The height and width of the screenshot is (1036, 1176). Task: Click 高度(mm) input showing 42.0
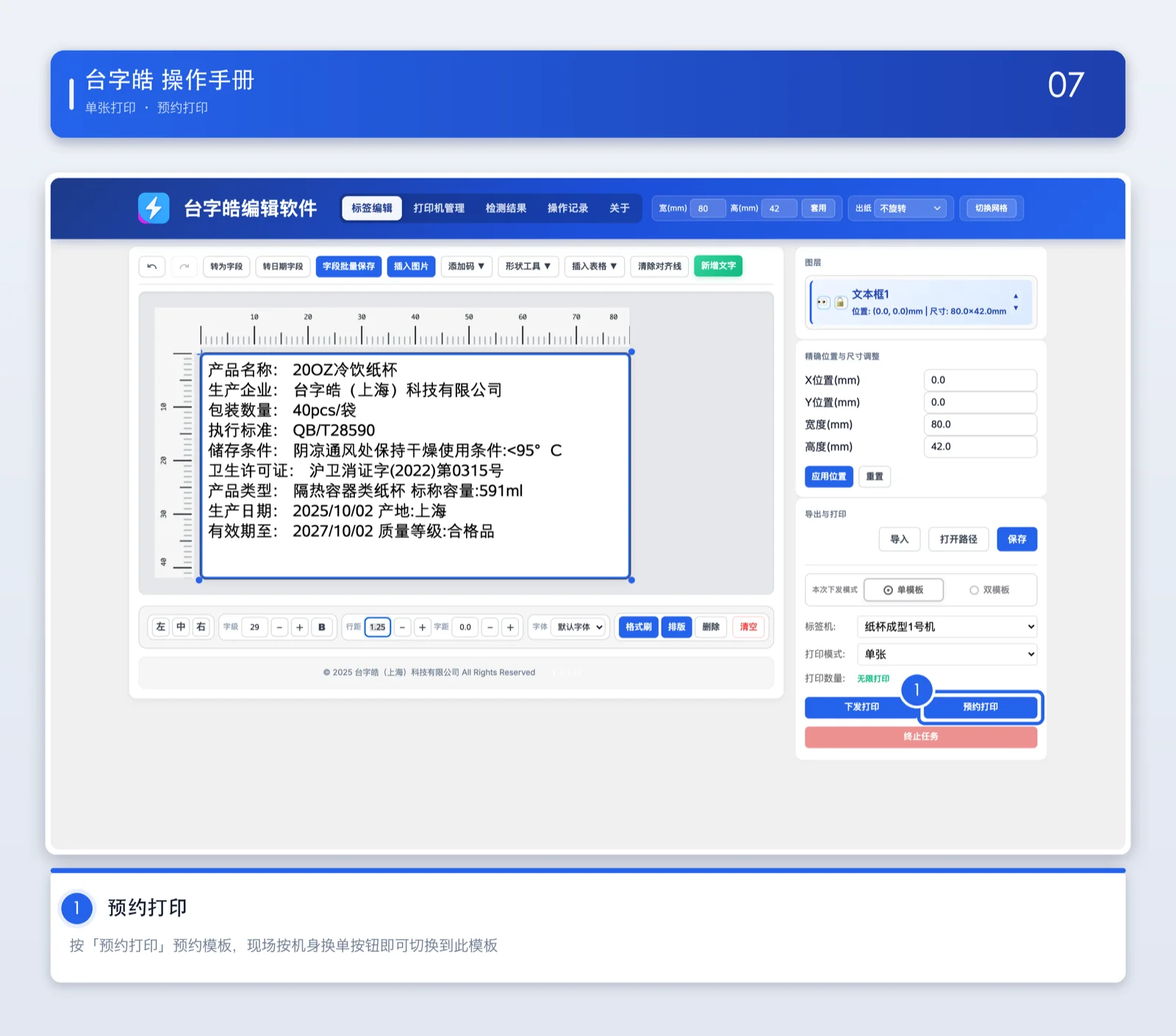click(980, 447)
